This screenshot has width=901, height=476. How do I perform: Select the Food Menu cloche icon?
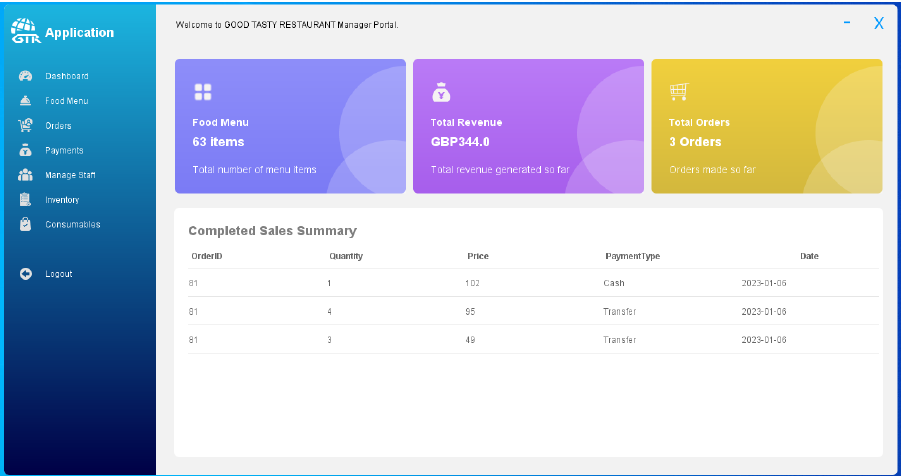pyautogui.click(x=26, y=101)
